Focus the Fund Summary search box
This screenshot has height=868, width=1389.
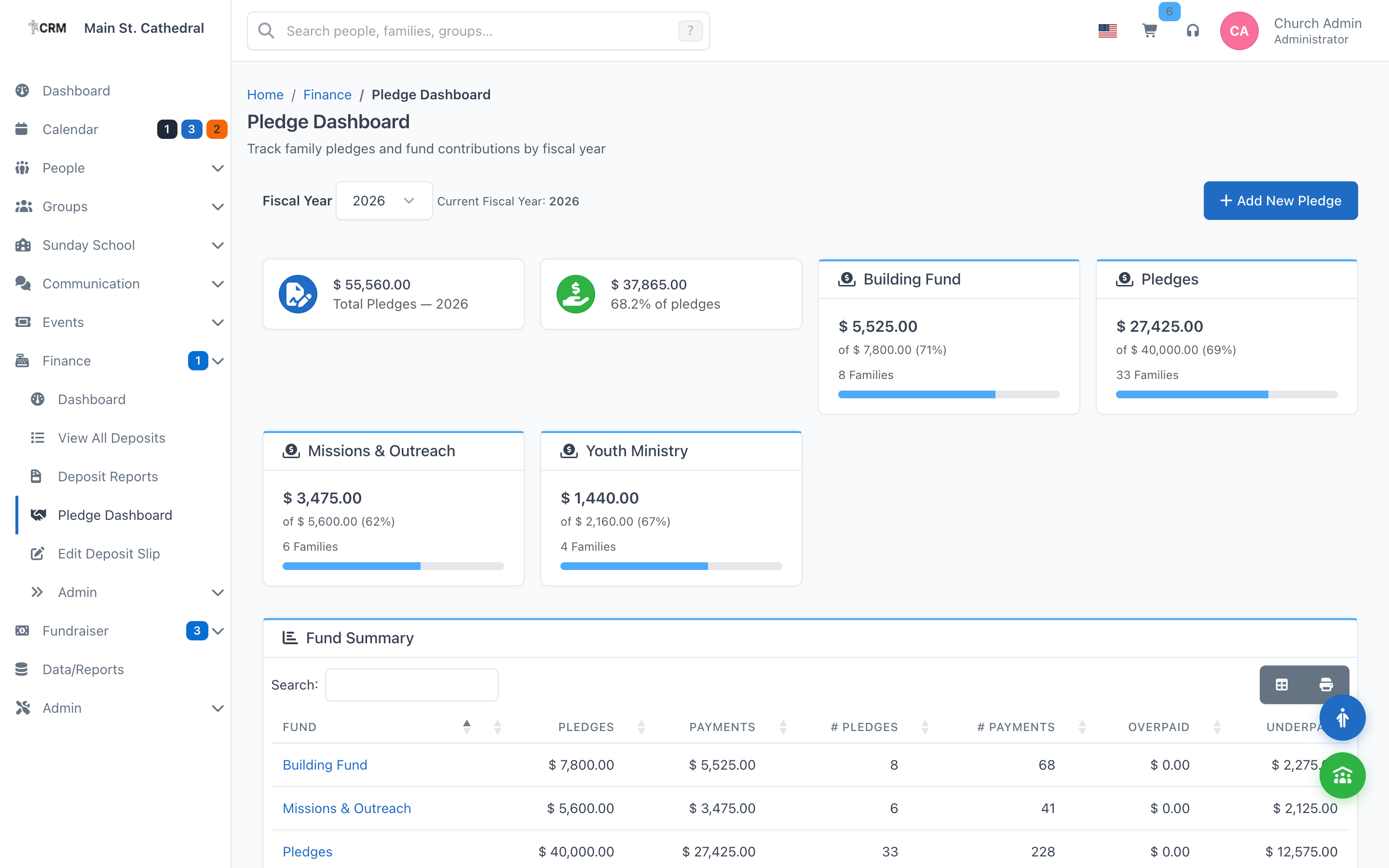tap(411, 684)
